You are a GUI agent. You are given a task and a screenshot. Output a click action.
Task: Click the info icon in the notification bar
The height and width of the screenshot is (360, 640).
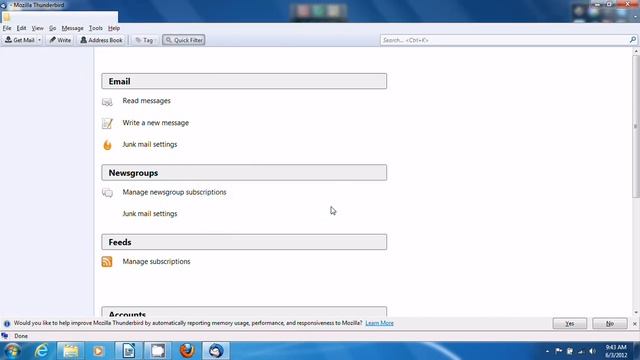[7, 324]
